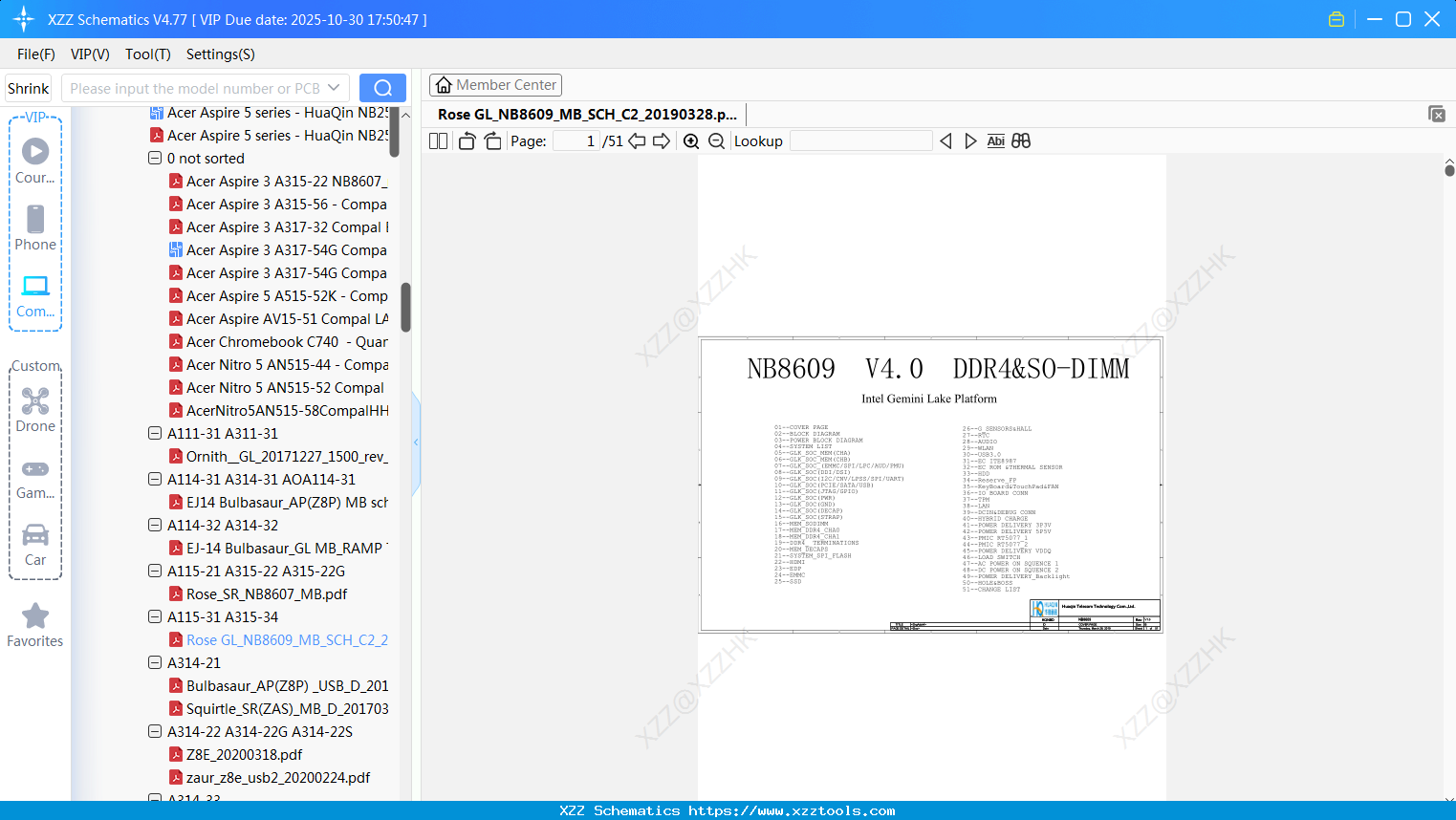Select the Phone category icon
The height and width of the screenshot is (820, 1456).
[35, 219]
